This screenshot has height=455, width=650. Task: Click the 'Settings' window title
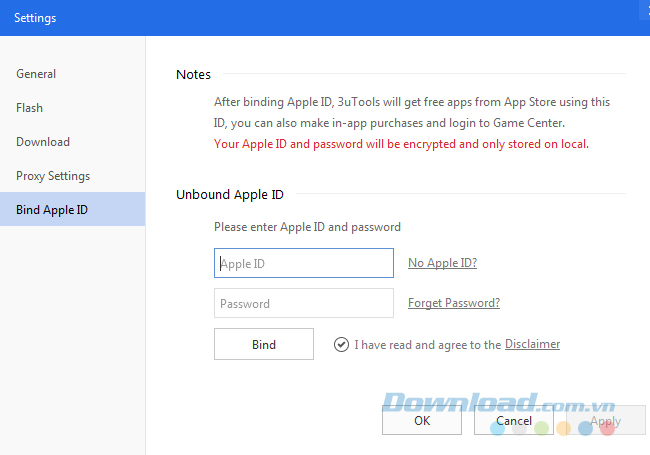click(x=35, y=18)
